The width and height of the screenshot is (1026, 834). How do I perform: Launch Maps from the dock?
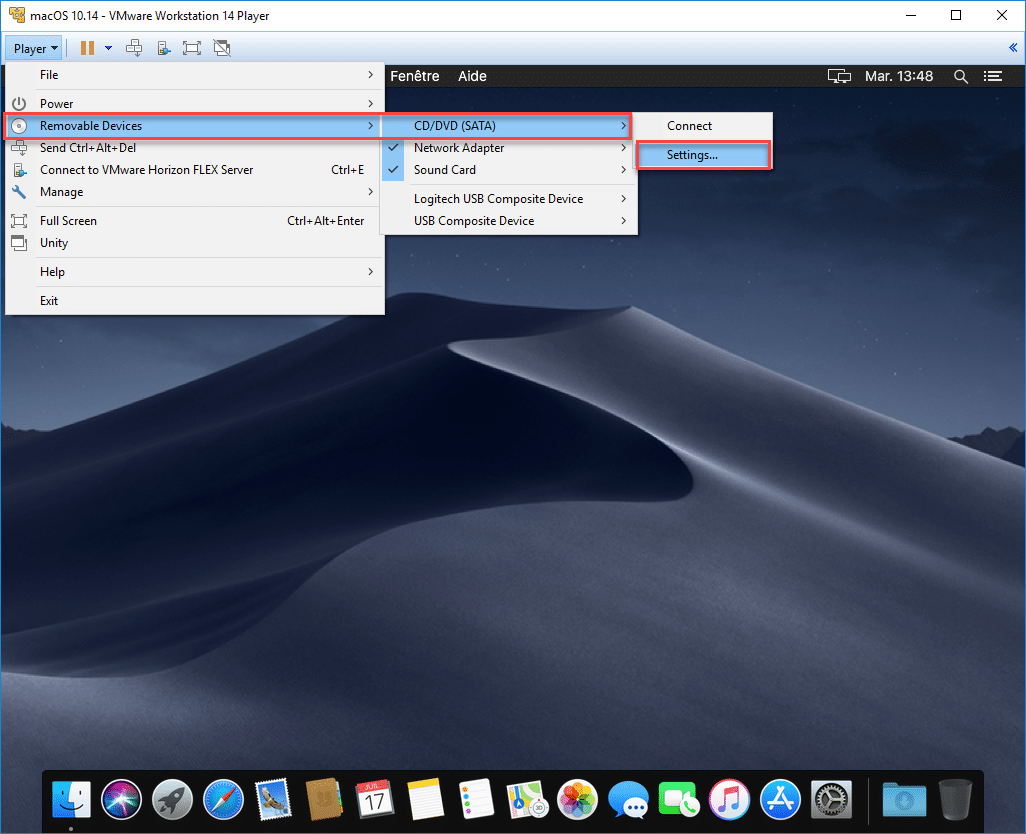pyautogui.click(x=527, y=799)
